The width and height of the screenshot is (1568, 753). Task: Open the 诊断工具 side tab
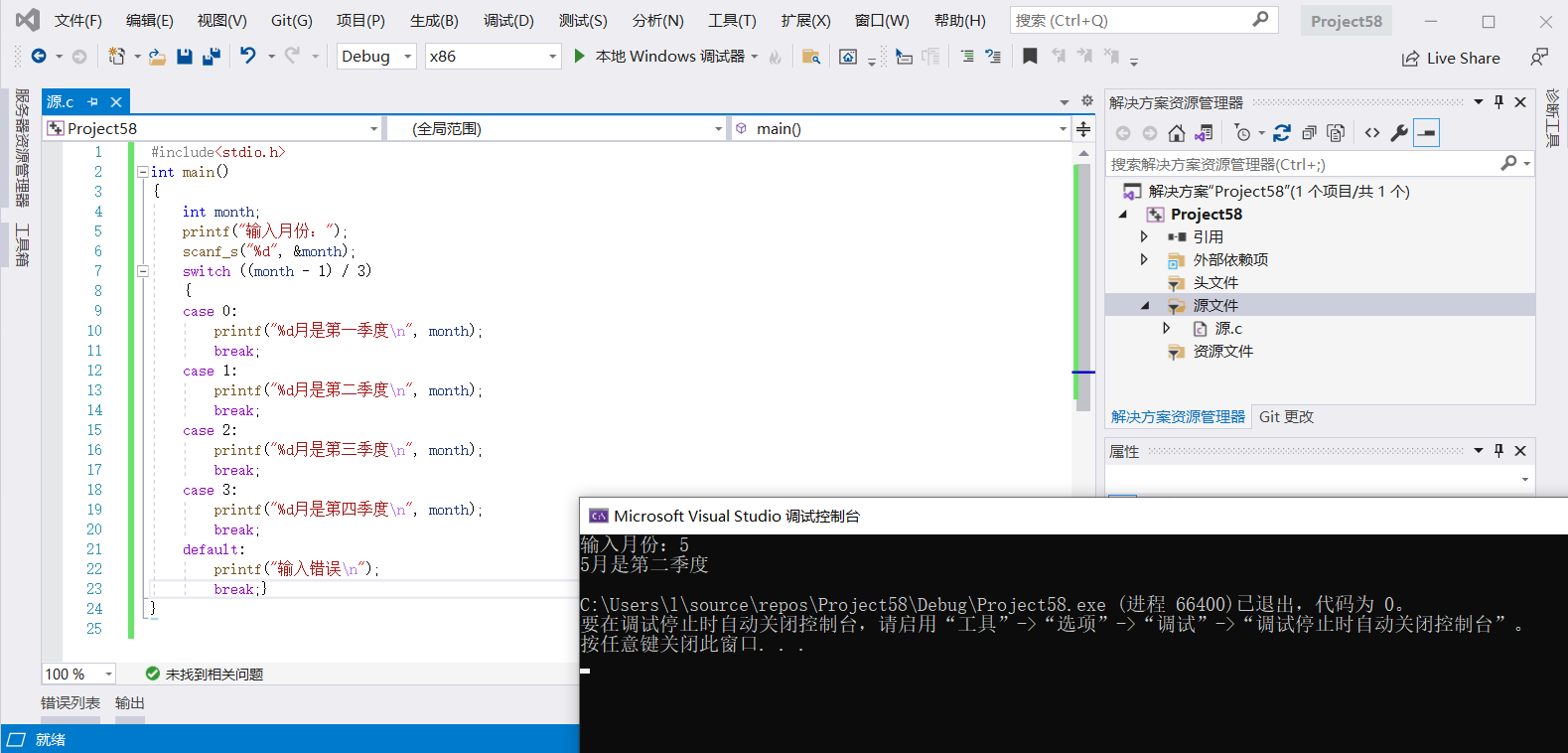(1552, 118)
